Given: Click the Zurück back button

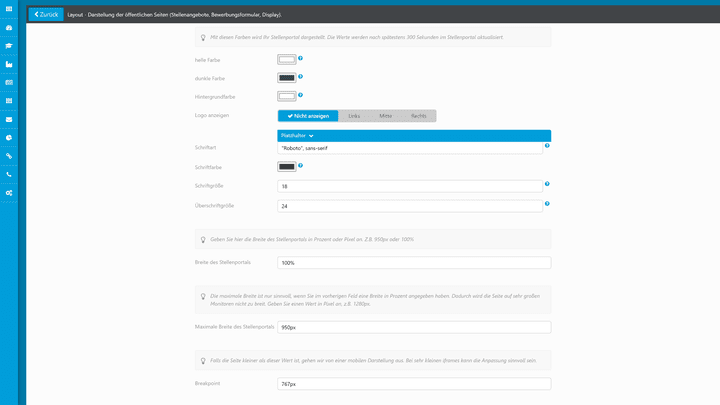Looking at the screenshot, I should point(45,15).
